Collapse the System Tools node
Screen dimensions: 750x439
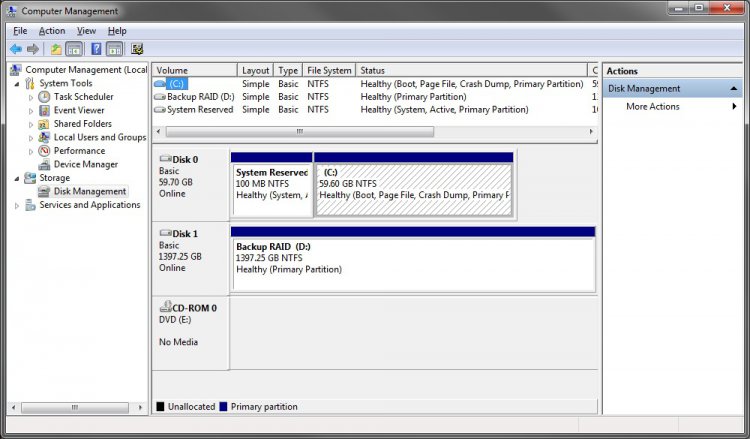(17, 84)
